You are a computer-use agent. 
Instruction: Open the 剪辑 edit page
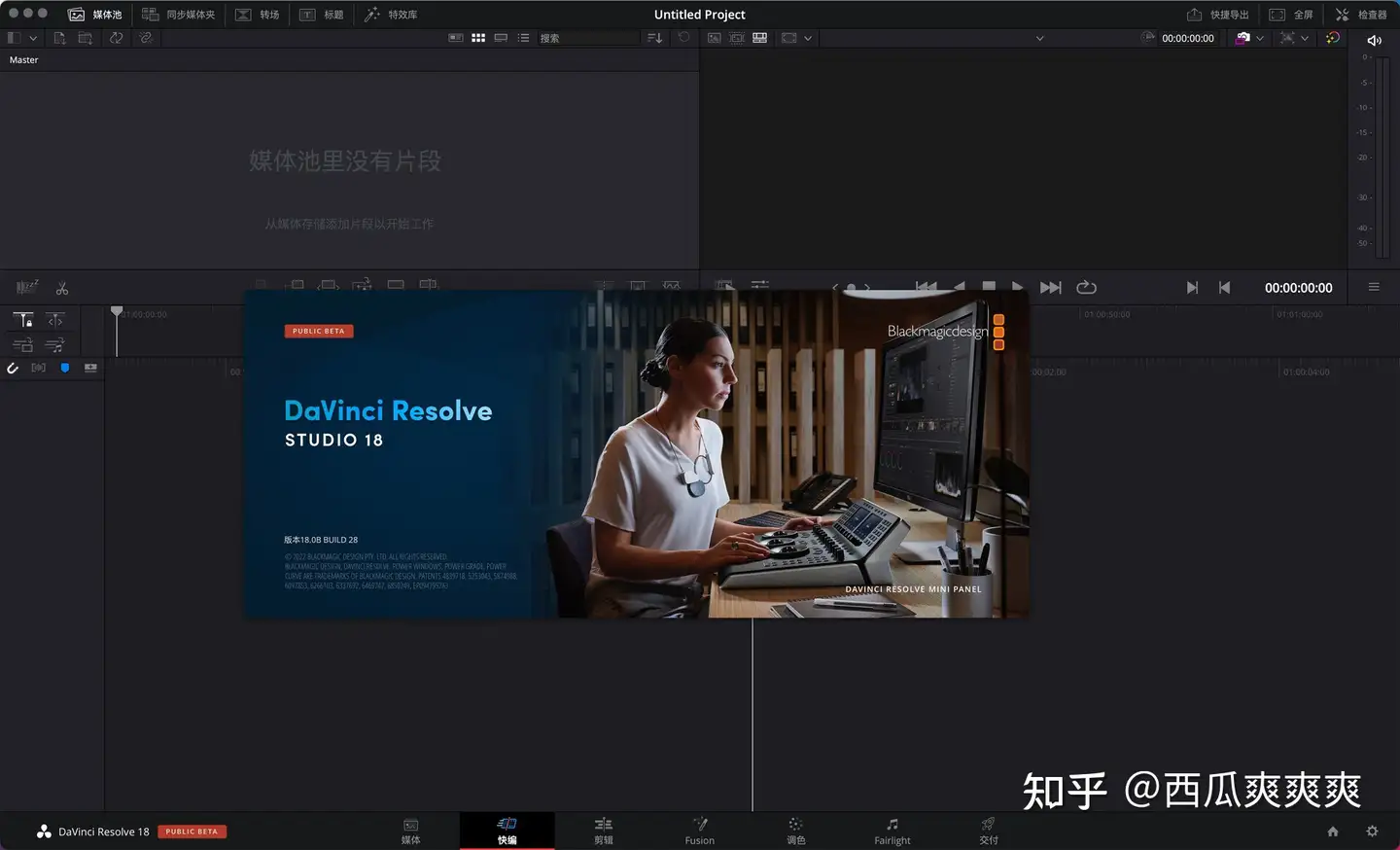604,832
